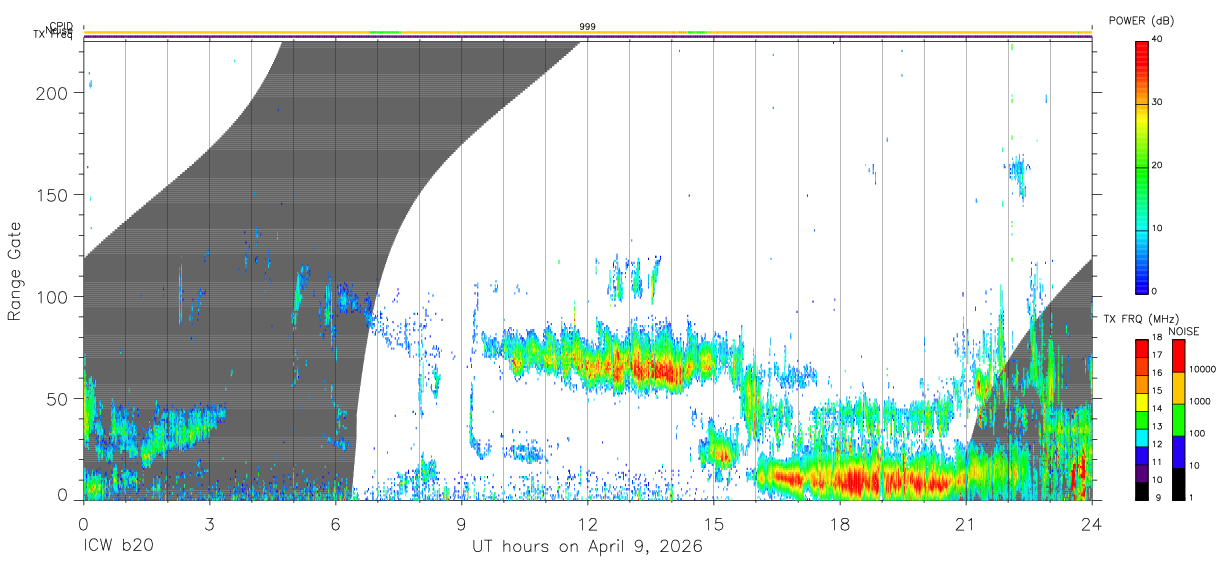The width and height of the screenshot is (1228, 567).
Task: Click the "17" label in TX FRQ legend
Action: pyautogui.click(x=1156, y=356)
